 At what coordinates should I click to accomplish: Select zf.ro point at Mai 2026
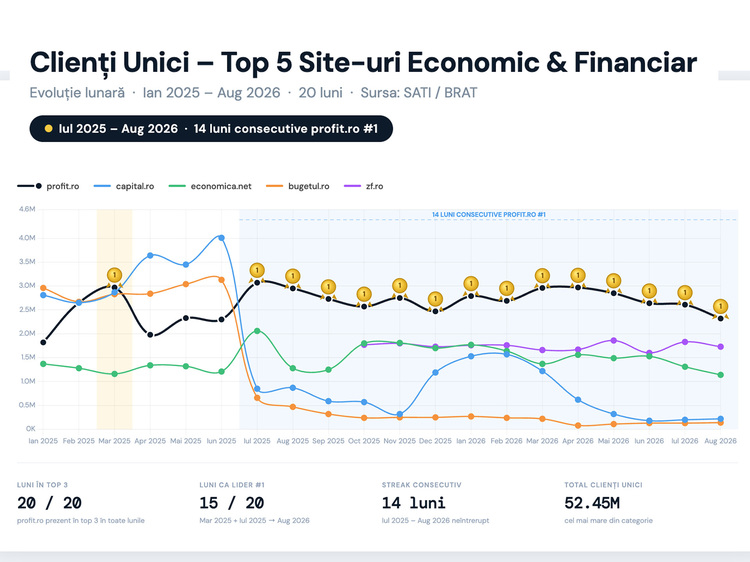614,341
